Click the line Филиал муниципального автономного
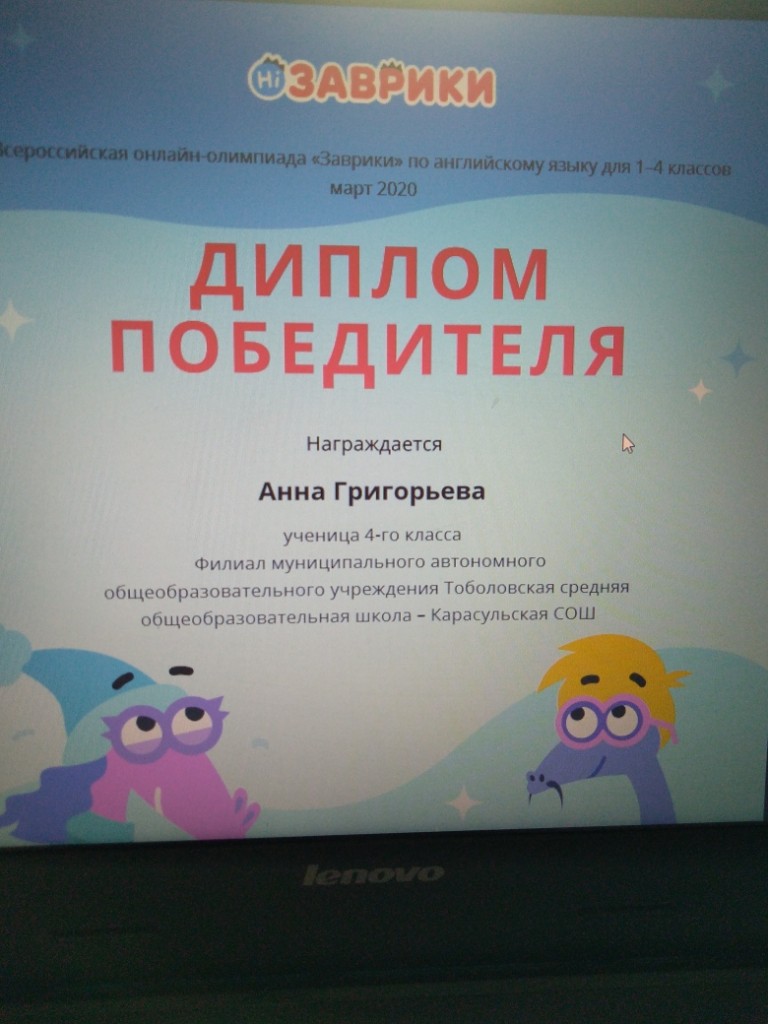The height and width of the screenshot is (1024, 768). pyautogui.click(x=370, y=562)
